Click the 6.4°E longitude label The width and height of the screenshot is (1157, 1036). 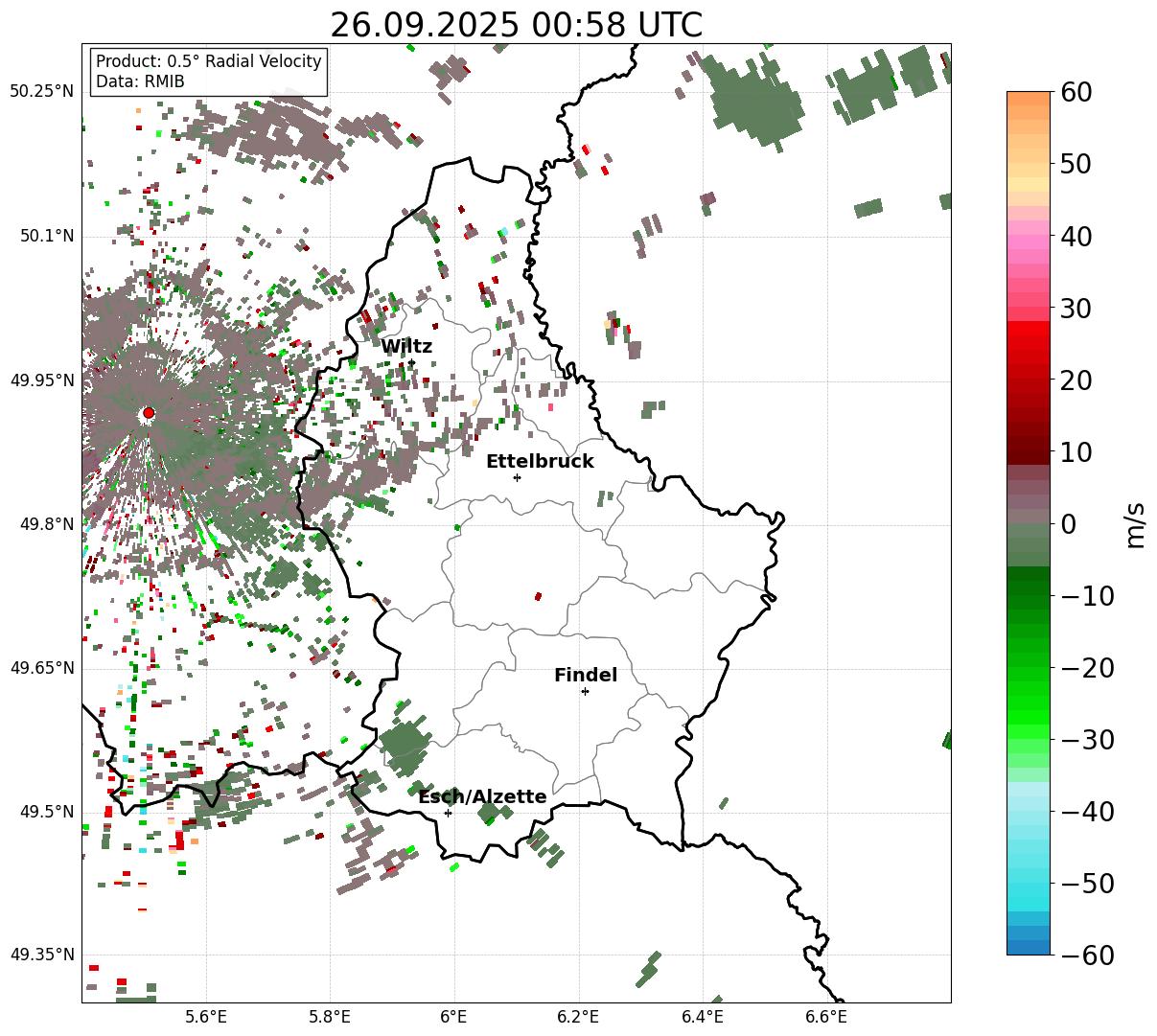tap(703, 1017)
